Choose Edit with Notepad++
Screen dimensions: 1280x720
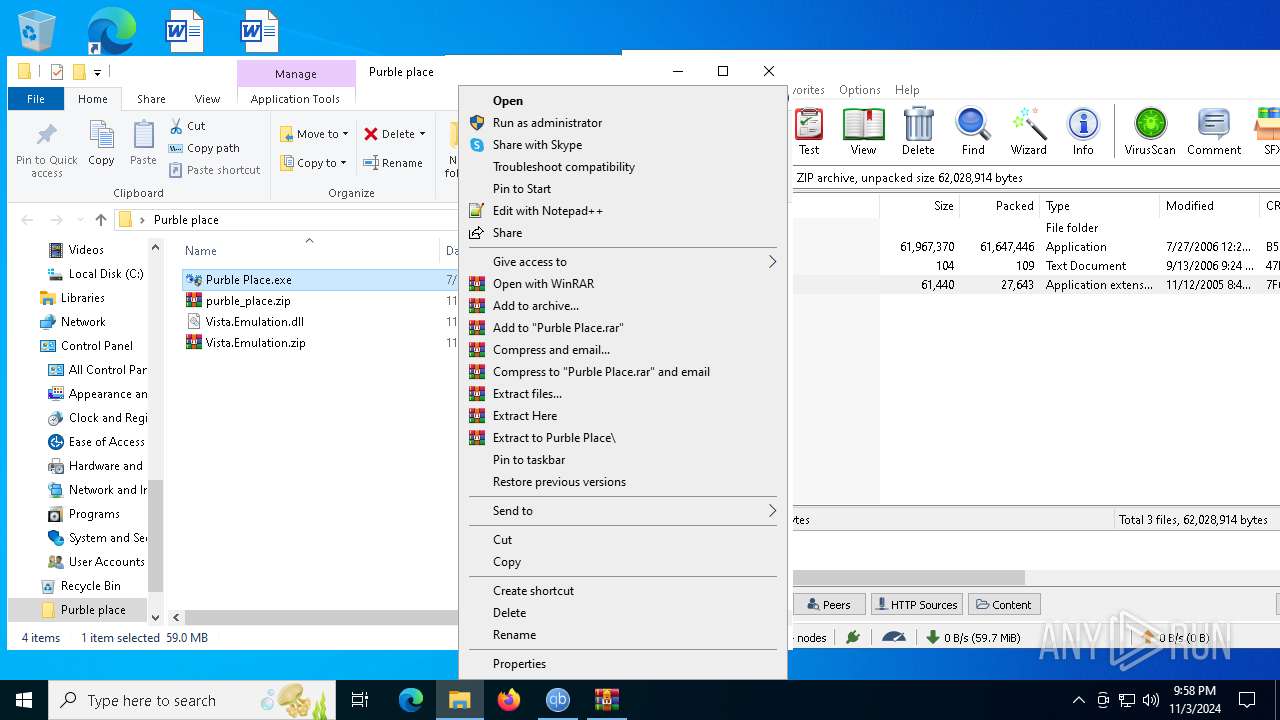(x=622, y=211)
